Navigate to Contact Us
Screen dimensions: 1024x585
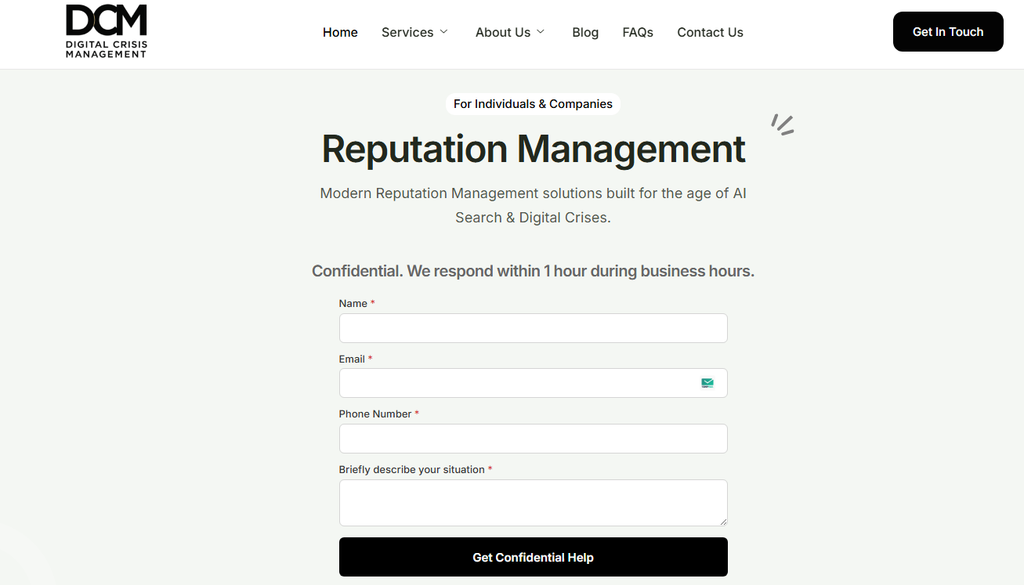click(710, 32)
